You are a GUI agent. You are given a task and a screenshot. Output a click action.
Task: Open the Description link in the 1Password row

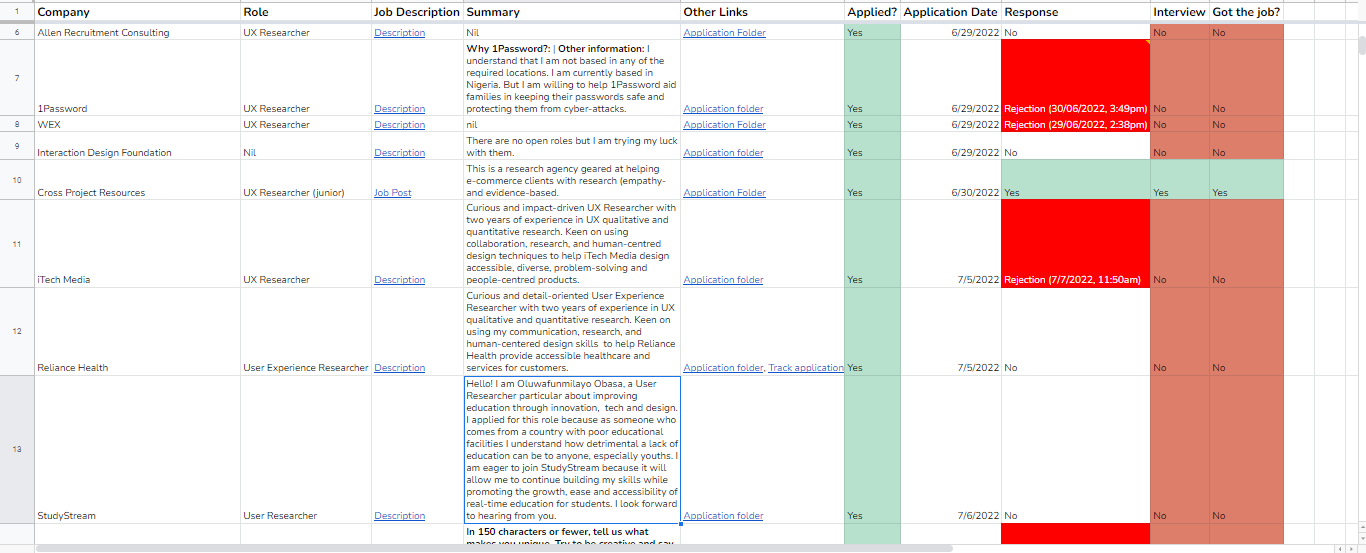(x=400, y=109)
